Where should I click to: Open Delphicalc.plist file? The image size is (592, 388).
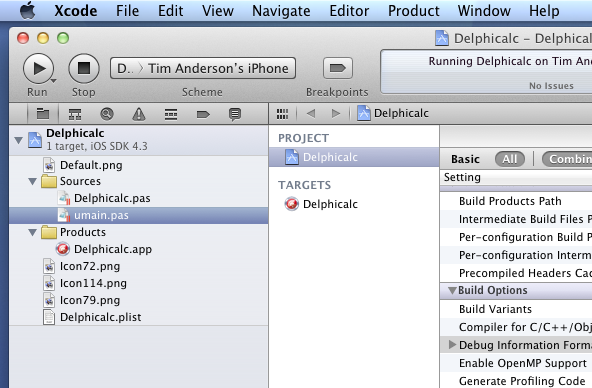point(139,317)
